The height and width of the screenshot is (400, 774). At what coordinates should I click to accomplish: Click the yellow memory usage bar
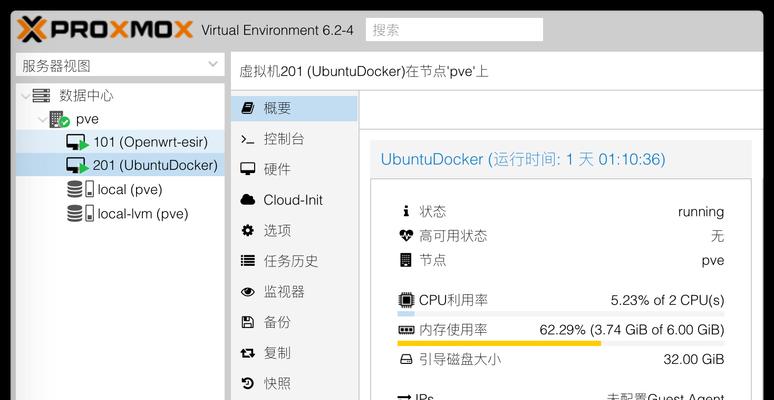[499, 343]
